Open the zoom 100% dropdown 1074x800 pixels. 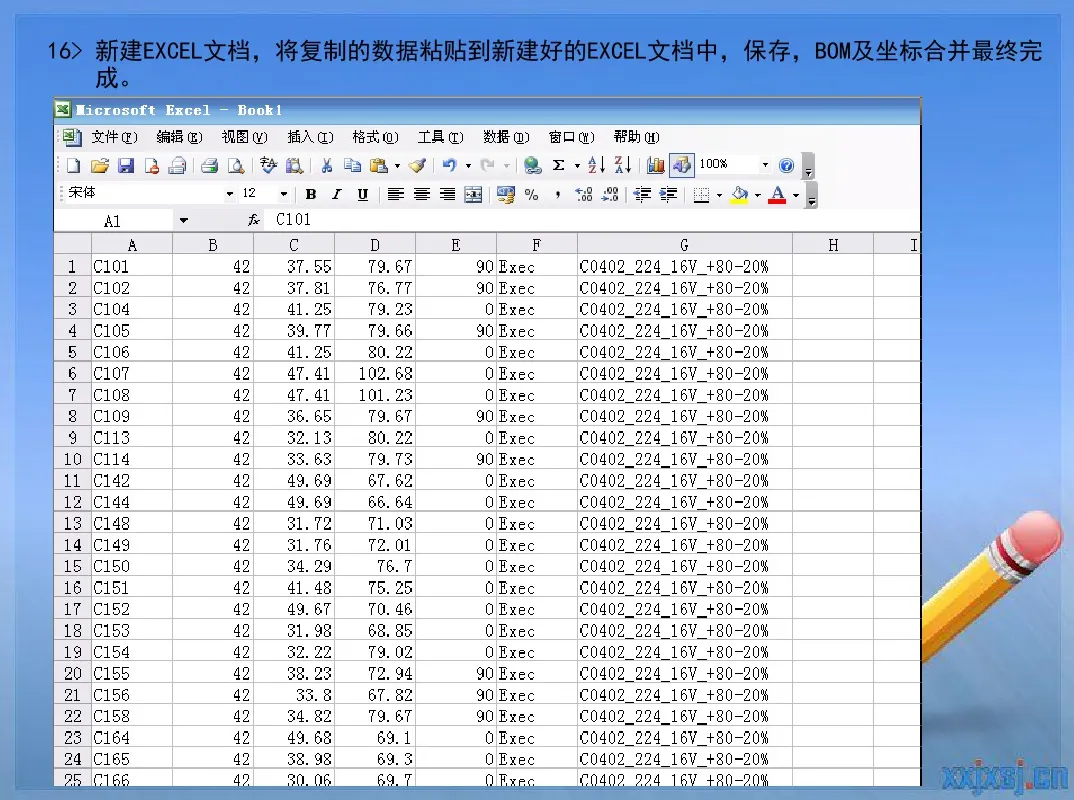coord(765,165)
